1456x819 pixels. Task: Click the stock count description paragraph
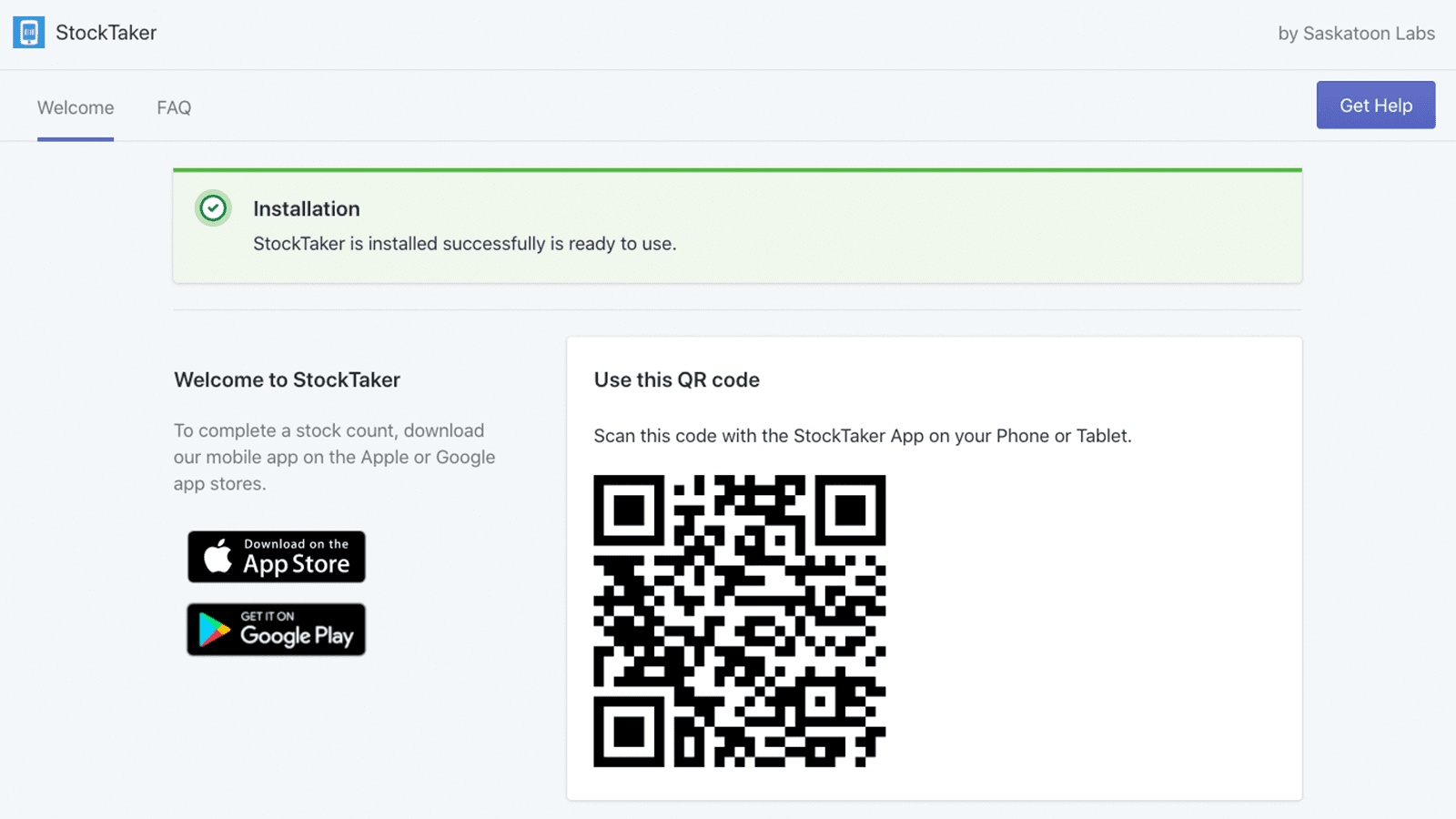(x=334, y=457)
